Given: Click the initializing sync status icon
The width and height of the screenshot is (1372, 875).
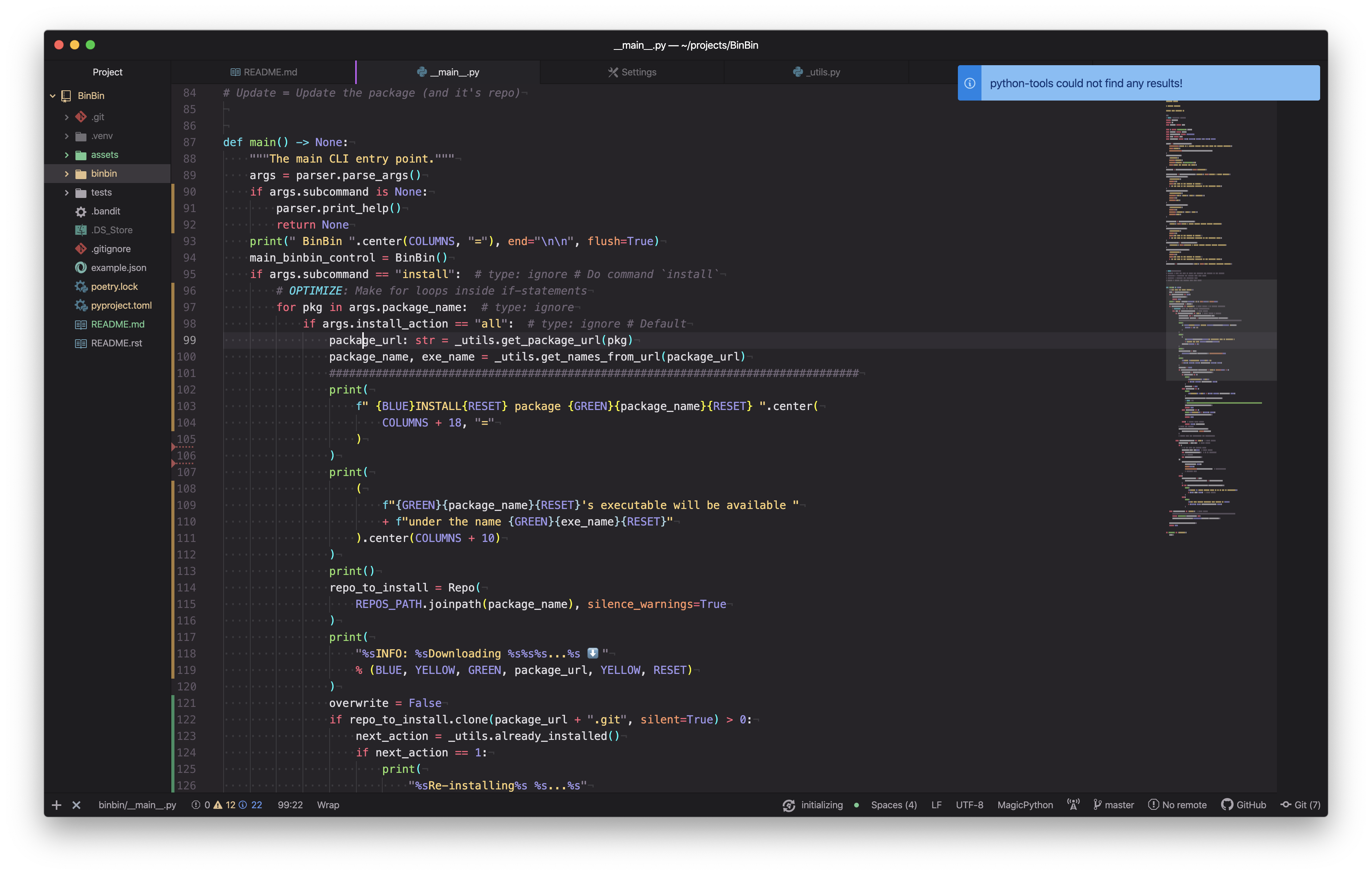Looking at the screenshot, I should click(789, 805).
